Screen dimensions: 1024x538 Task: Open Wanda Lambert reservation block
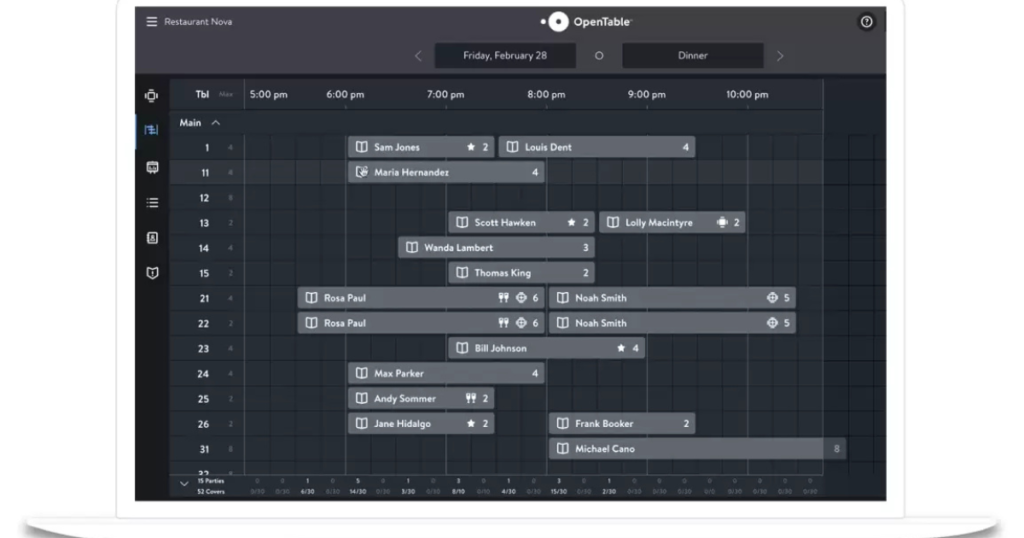pos(496,247)
